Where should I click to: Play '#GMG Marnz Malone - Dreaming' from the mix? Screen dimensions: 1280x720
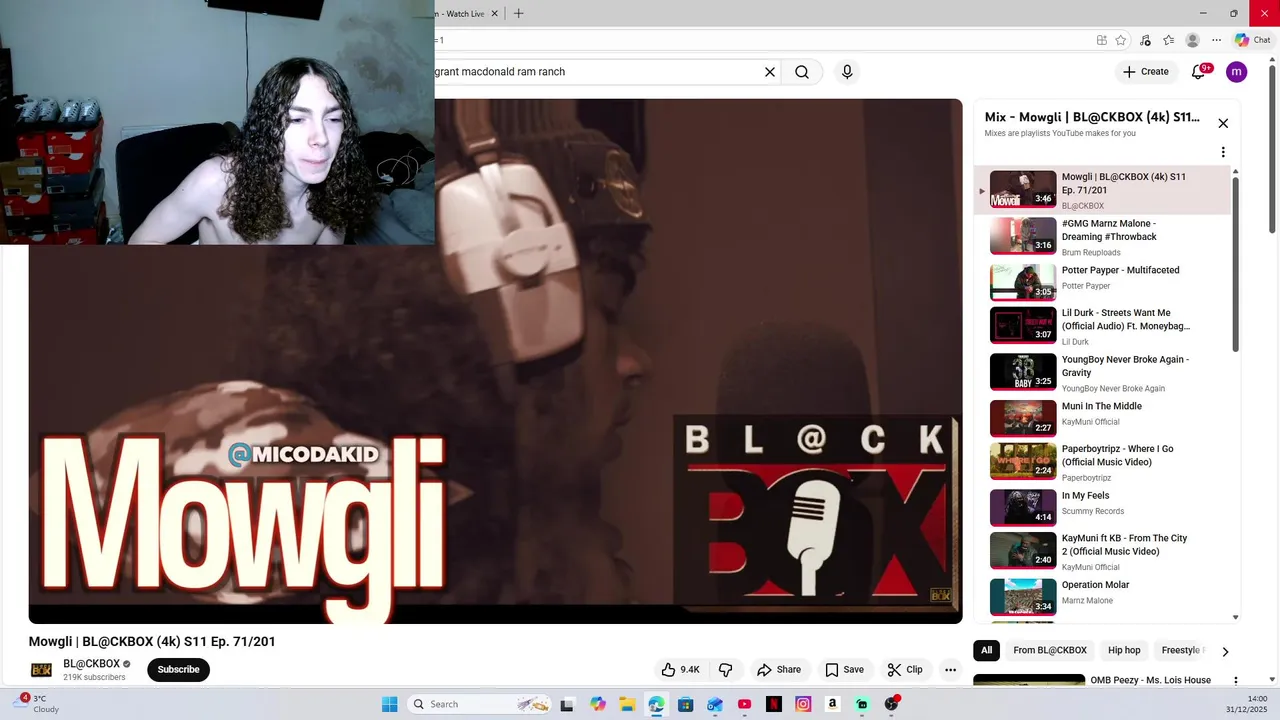1103,237
